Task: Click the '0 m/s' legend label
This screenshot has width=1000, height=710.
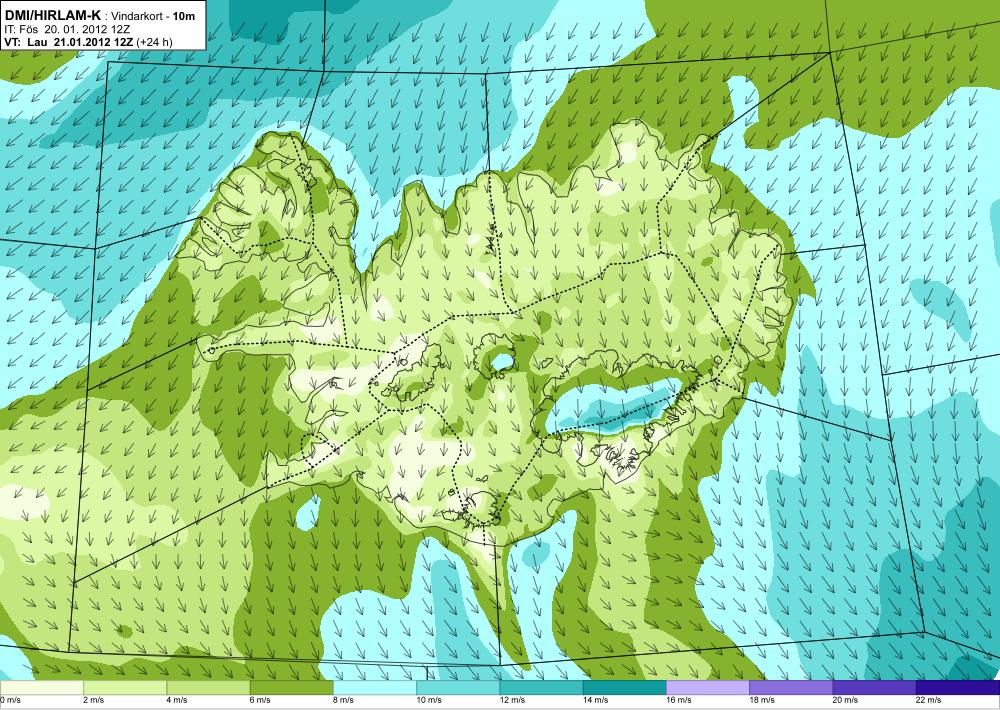Action: point(10,700)
